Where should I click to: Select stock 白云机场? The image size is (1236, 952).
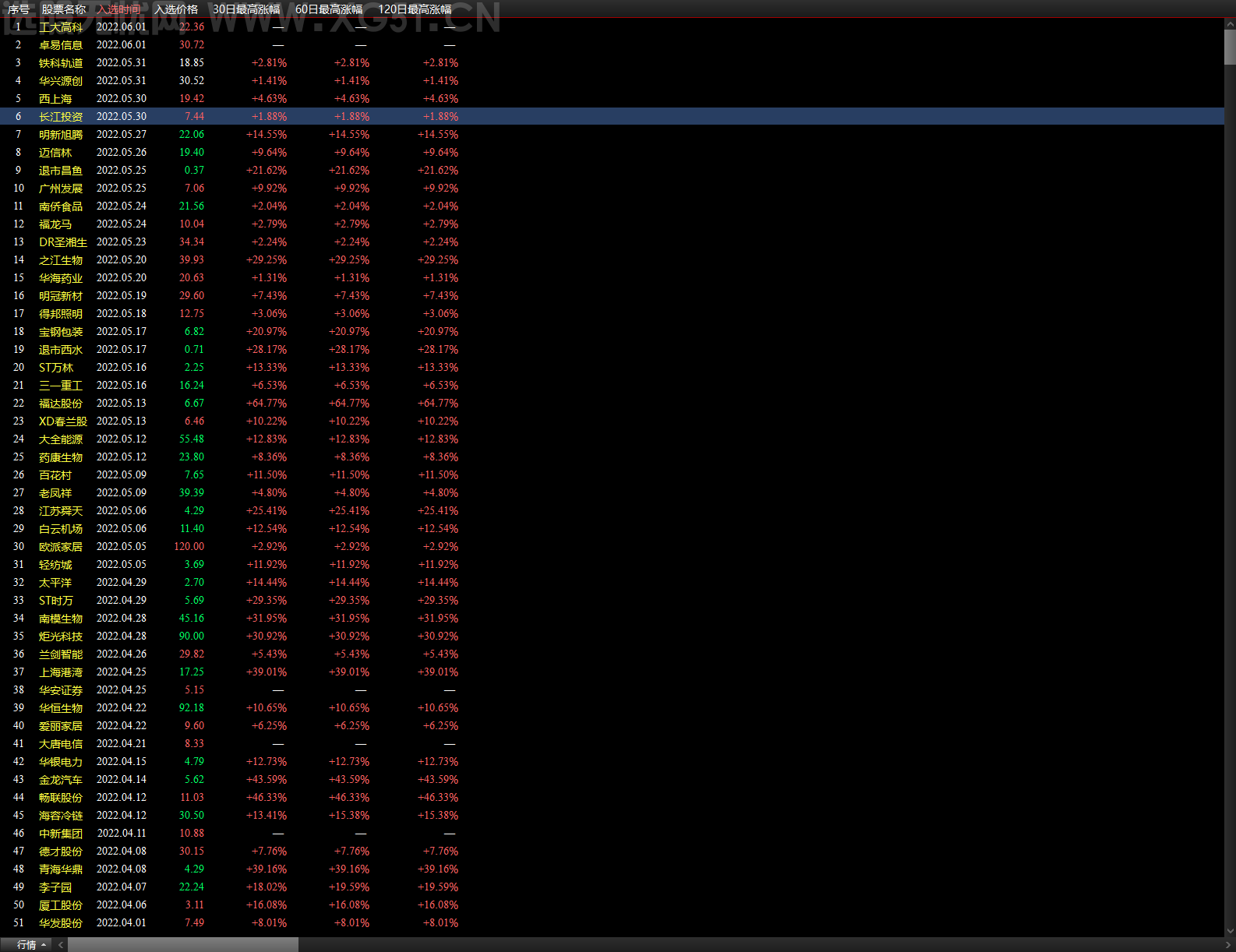(61, 529)
